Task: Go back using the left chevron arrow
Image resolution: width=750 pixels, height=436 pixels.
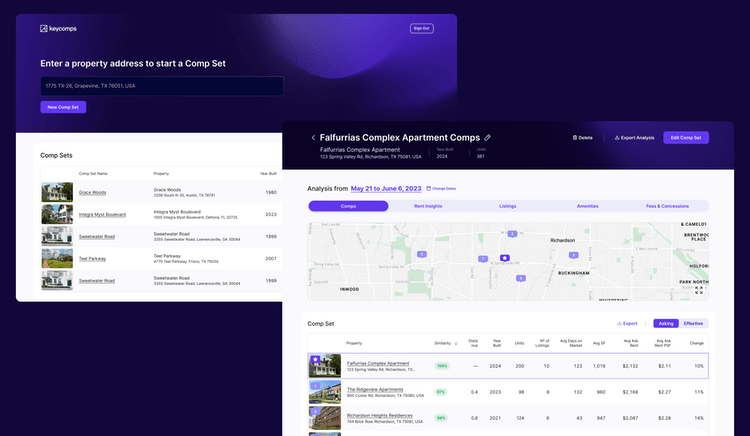Action: point(313,137)
